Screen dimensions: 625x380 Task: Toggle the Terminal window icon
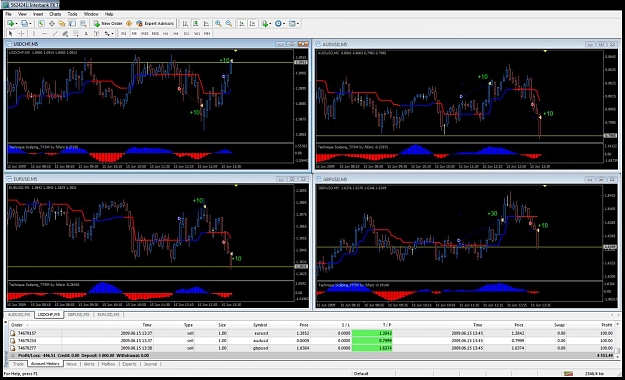point(72,24)
